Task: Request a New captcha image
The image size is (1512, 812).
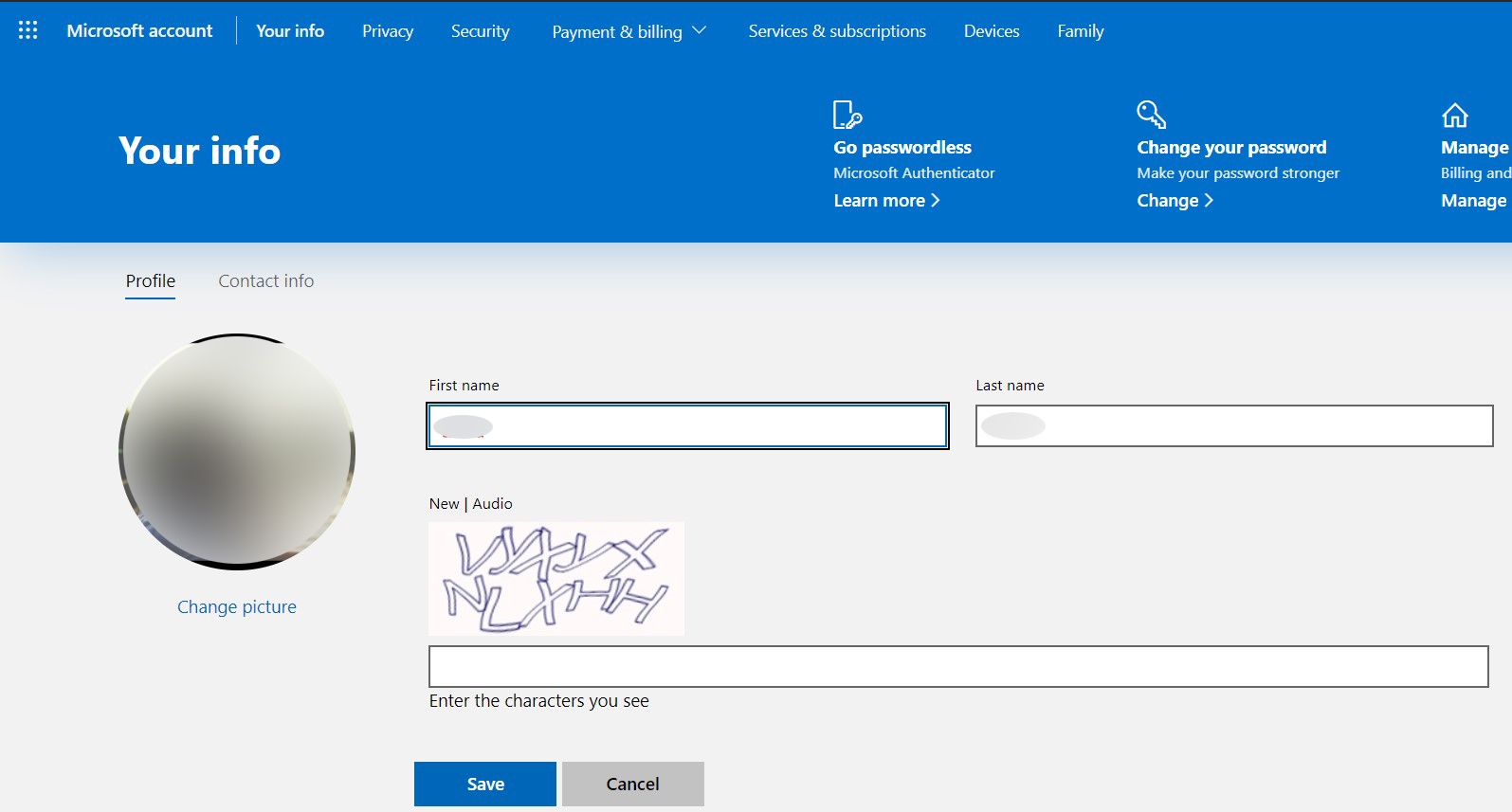Action: click(444, 504)
